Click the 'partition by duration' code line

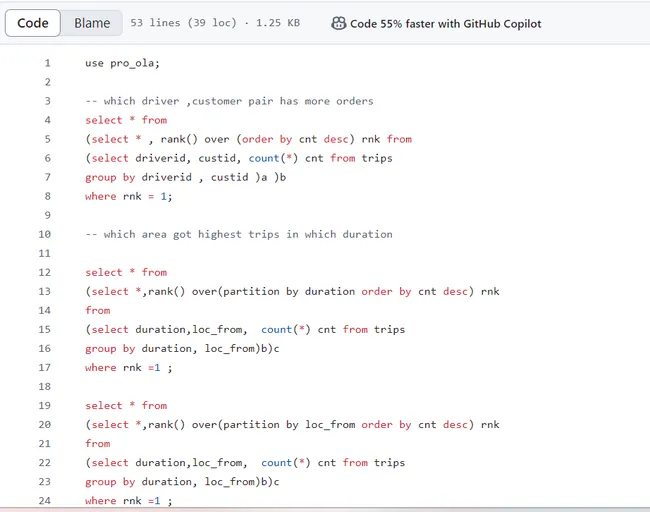point(292,291)
